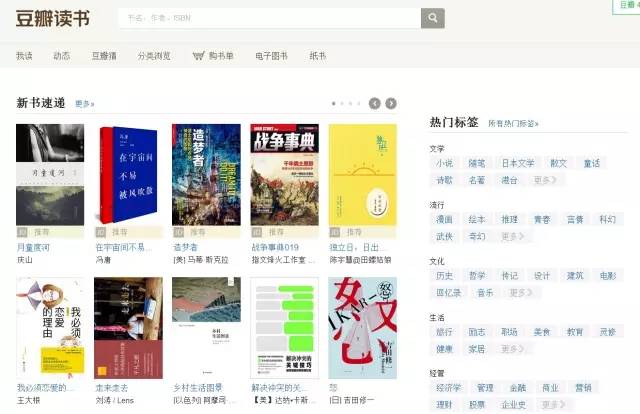Click 战争事典019 title link
This screenshot has width=640, height=414.
[276, 247]
